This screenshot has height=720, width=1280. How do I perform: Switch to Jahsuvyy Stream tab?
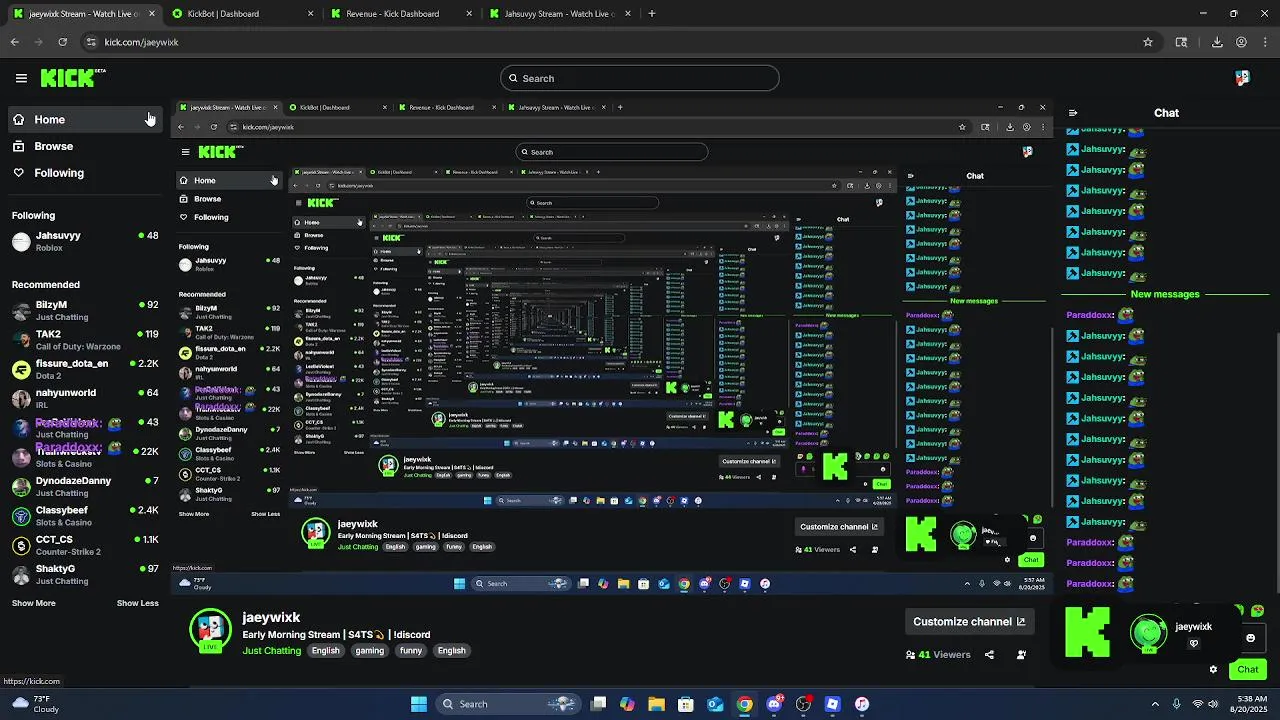click(560, 14)
